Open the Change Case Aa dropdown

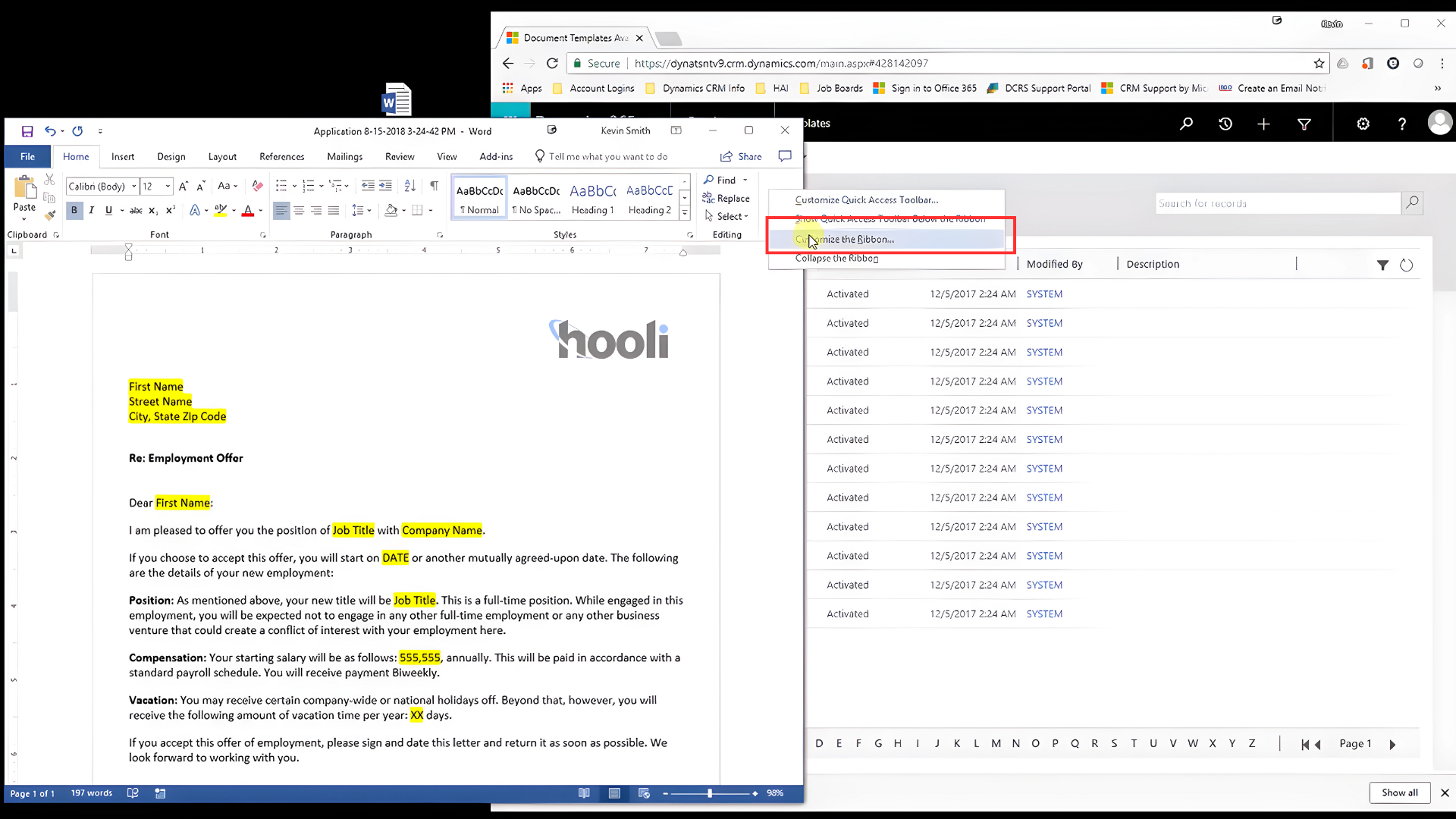click(x=227, y=187)
